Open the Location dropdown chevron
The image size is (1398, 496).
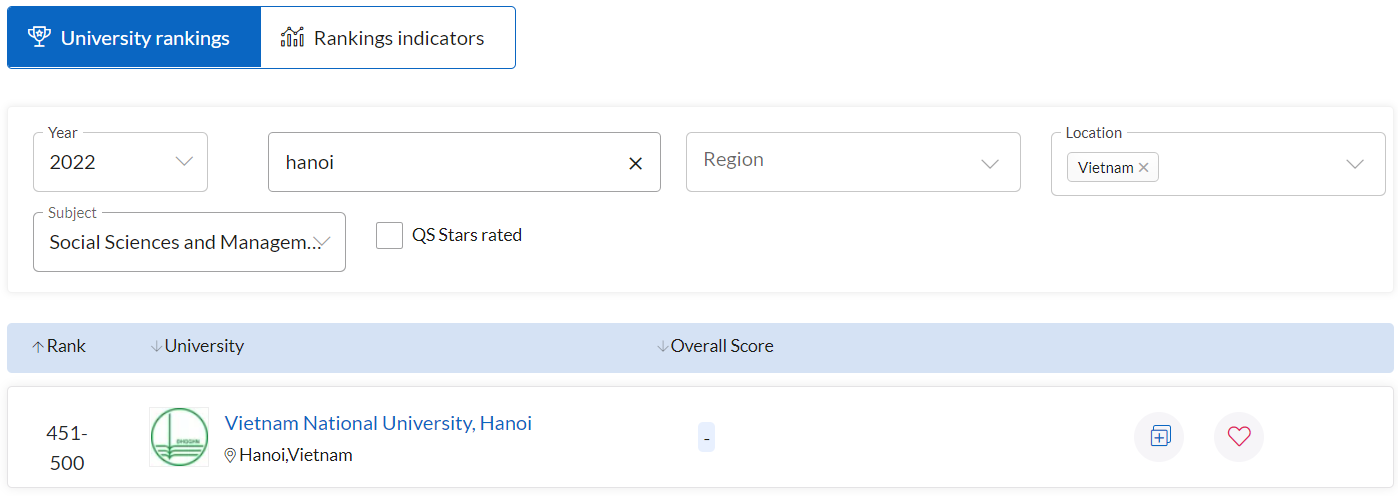[x=1355, y=164]
